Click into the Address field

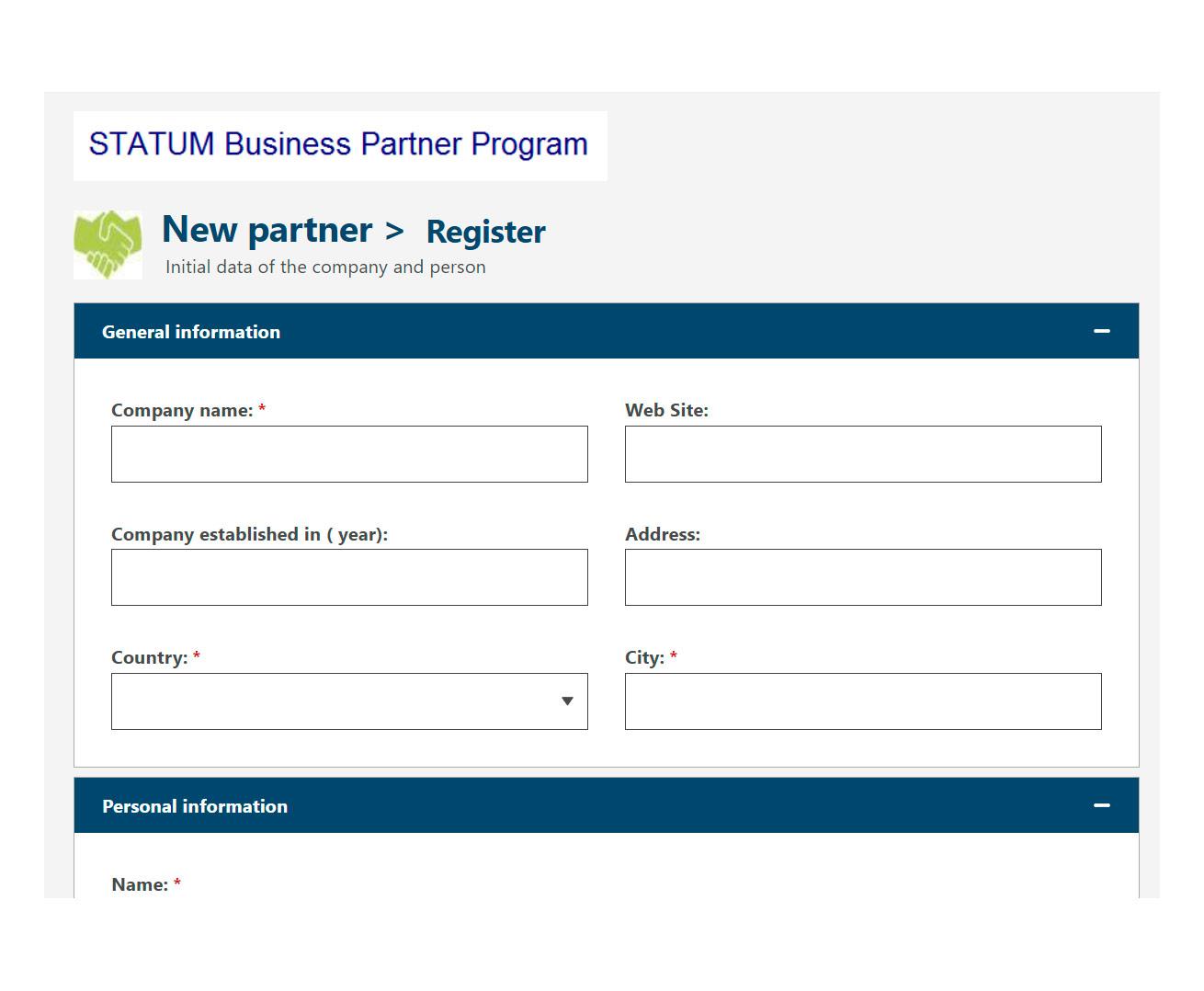point(863,577)
